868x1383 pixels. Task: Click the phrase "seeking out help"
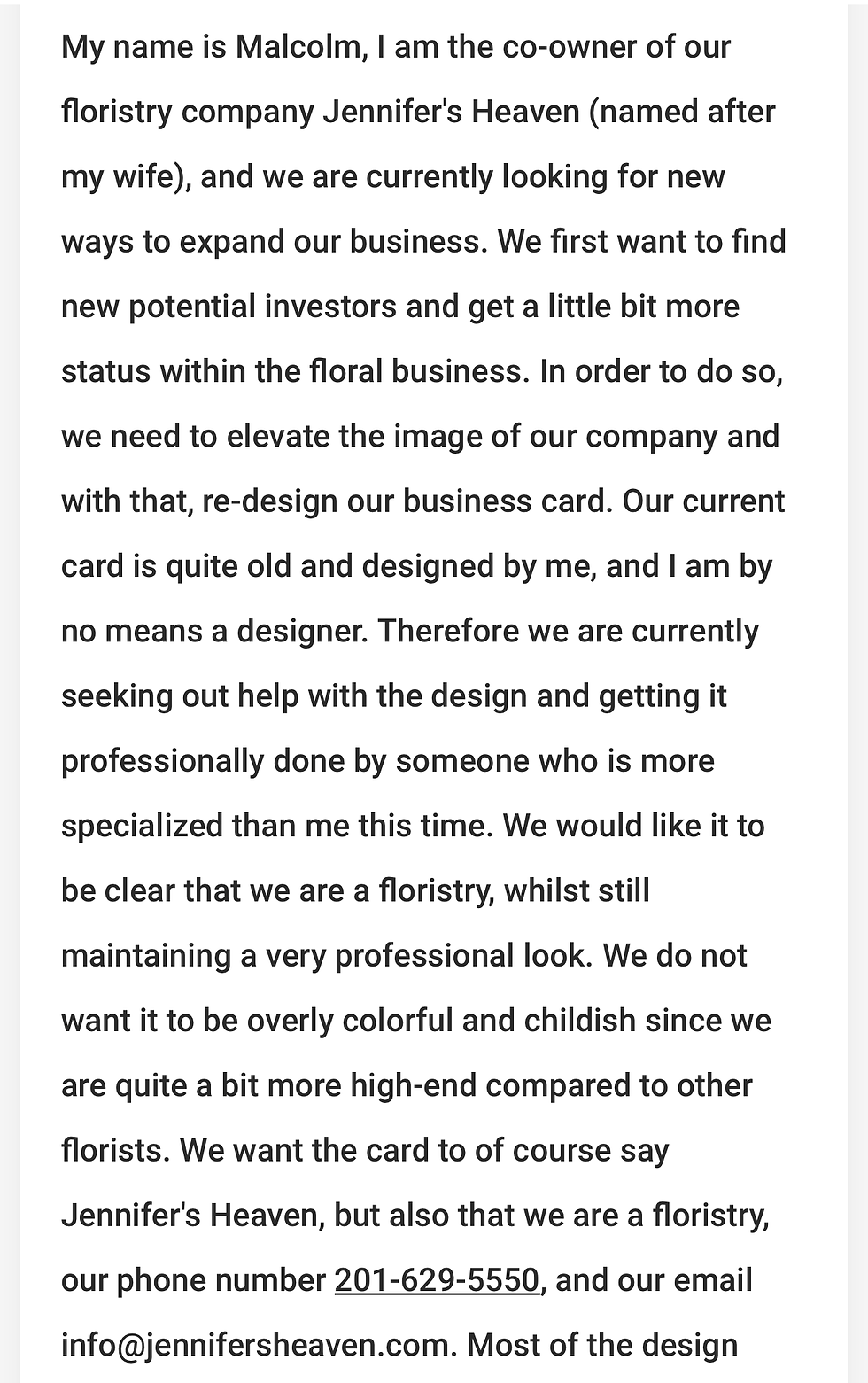click(180, 695)
